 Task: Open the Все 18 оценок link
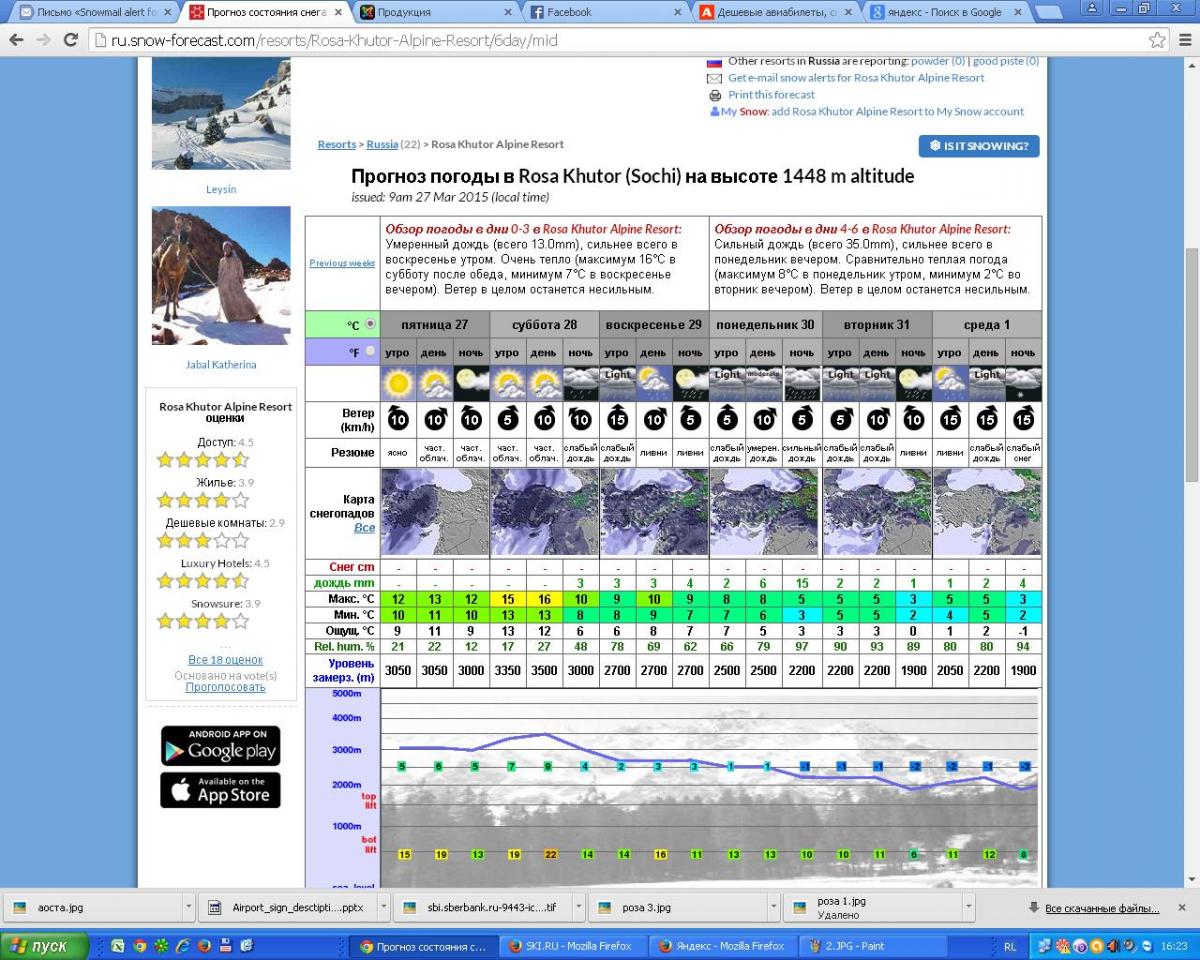(225, 660)
